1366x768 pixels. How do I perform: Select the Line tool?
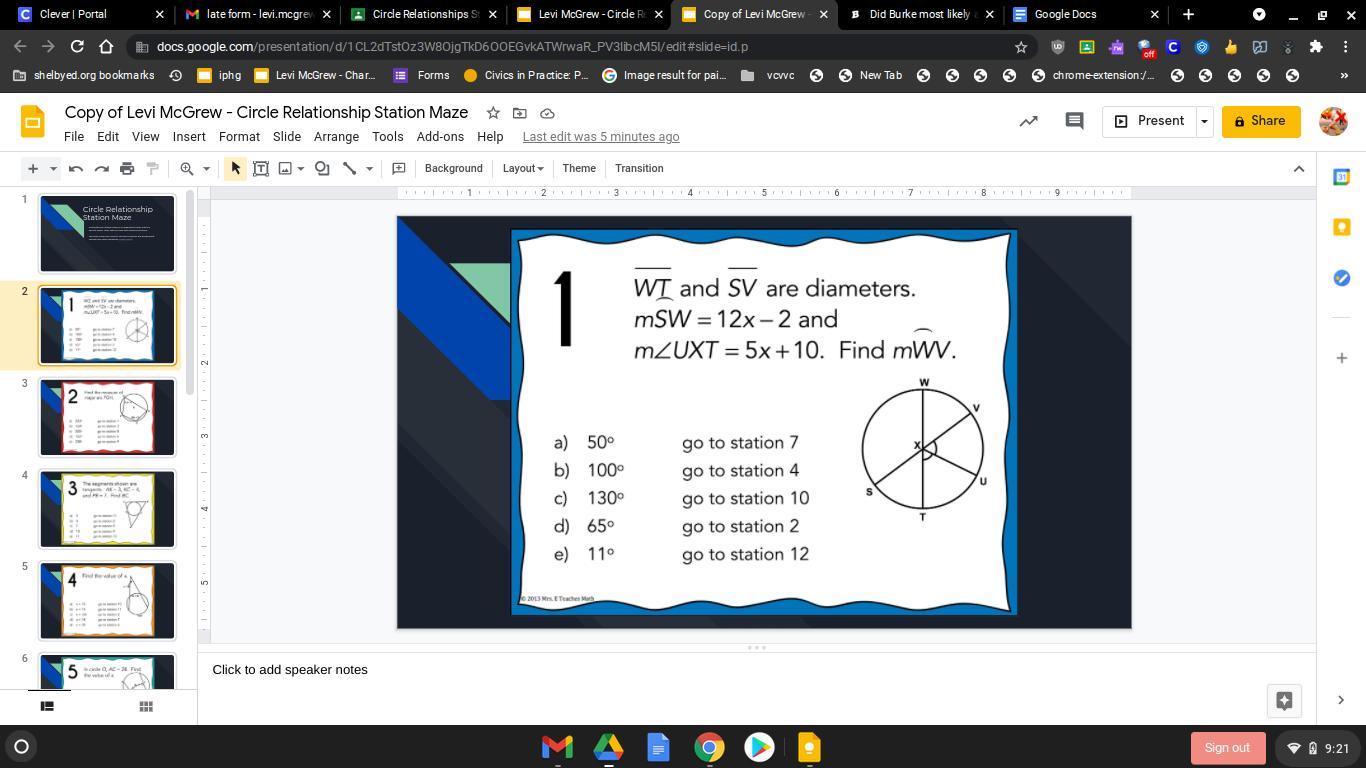tap(350, 168)
